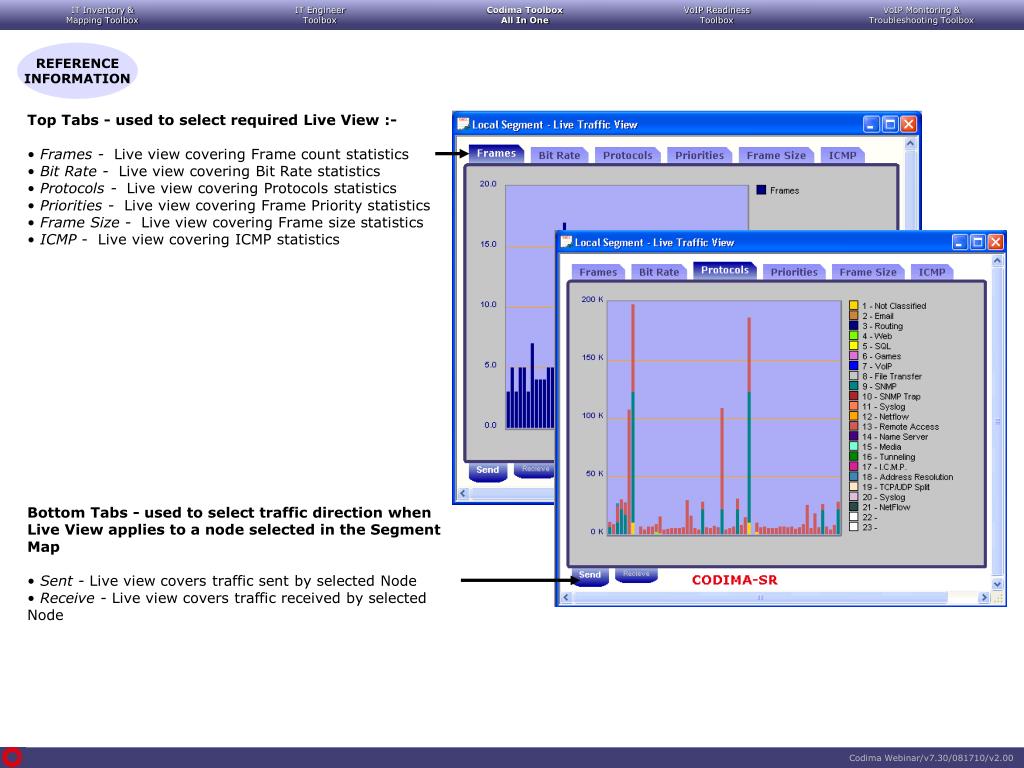Viewport: 1024px width, 768px height.
Task: Click Remote Access legend swatch
Action: coord(854,426)
